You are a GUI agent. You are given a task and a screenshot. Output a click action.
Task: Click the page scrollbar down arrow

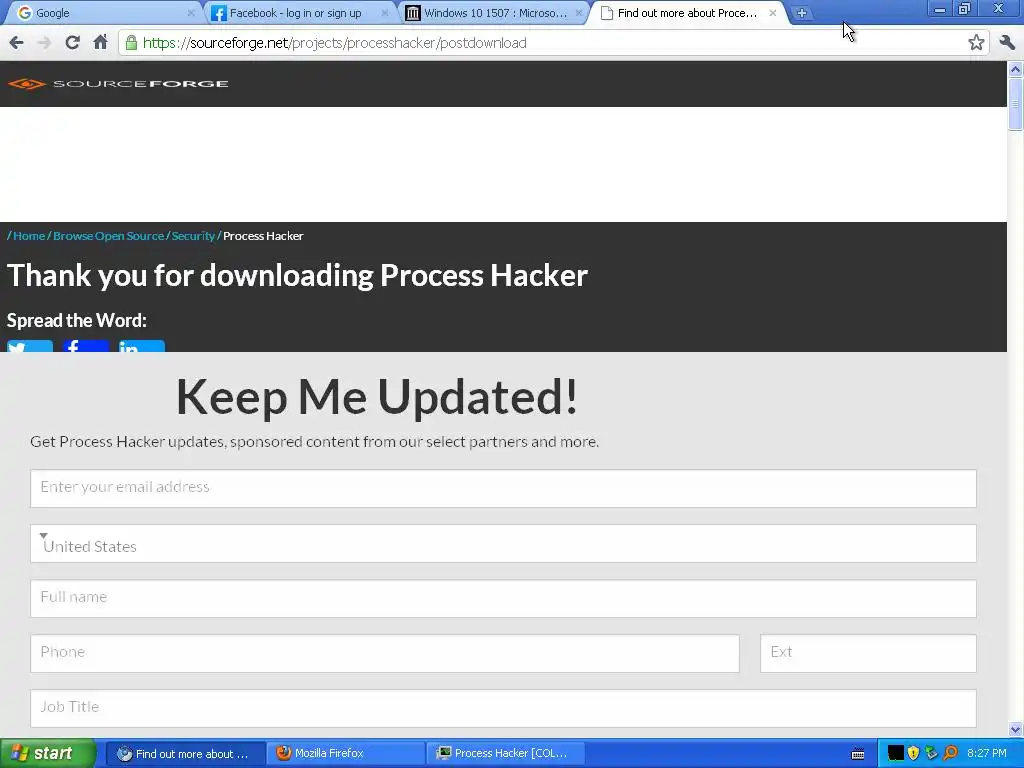coord(1016,729)
